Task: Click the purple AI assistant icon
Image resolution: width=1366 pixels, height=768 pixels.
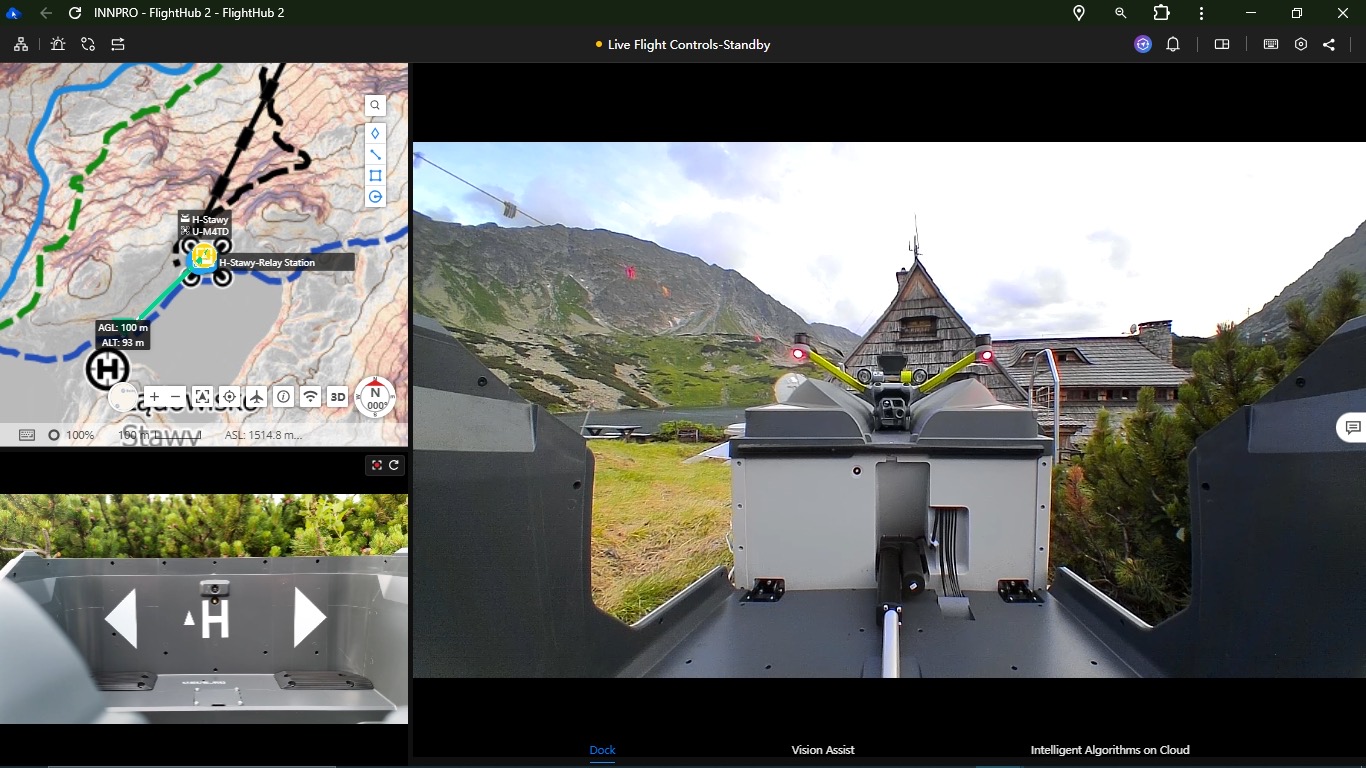Action: click(x=1143, y=44)
